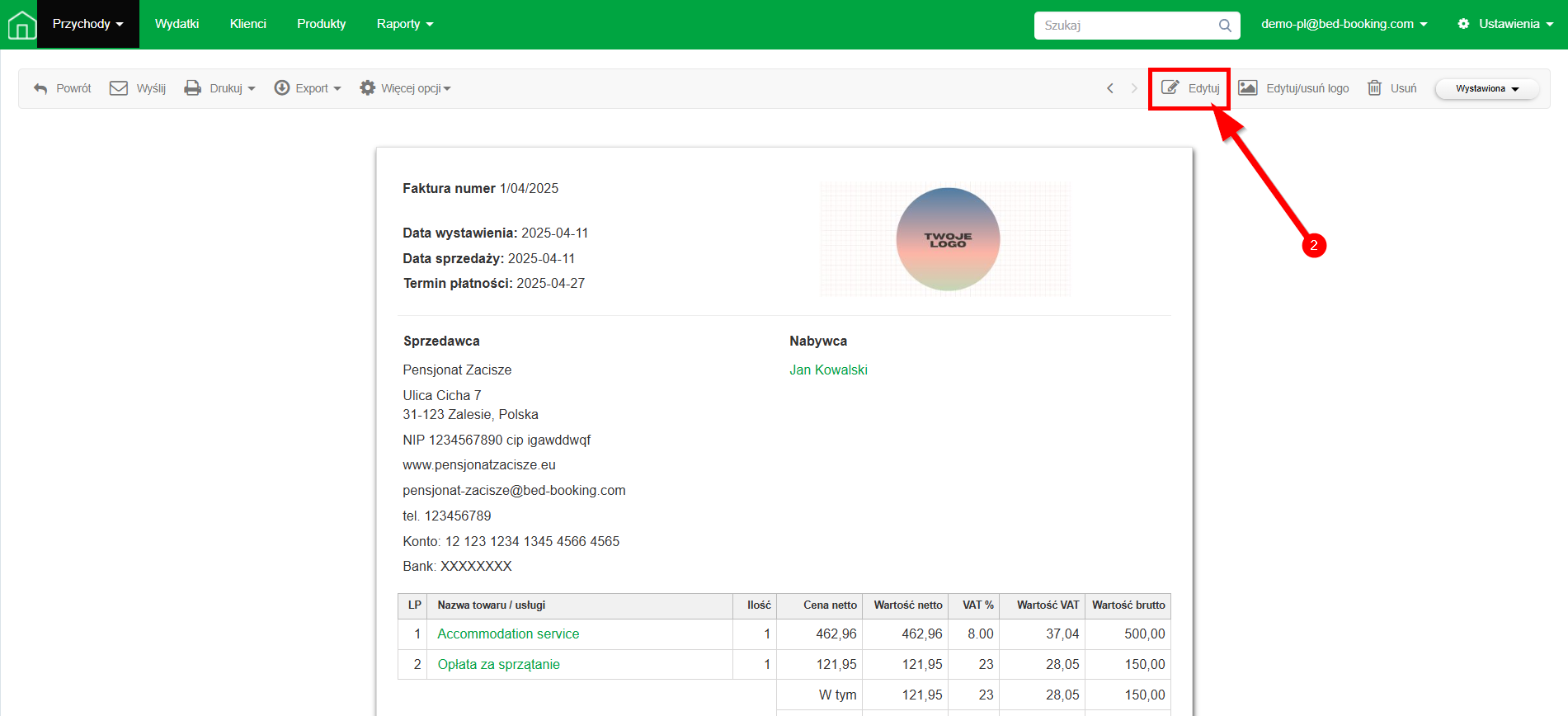Click the Więcej opcji gear icon
Screen dimensions: 1568x716
click(x=367, y=88)
